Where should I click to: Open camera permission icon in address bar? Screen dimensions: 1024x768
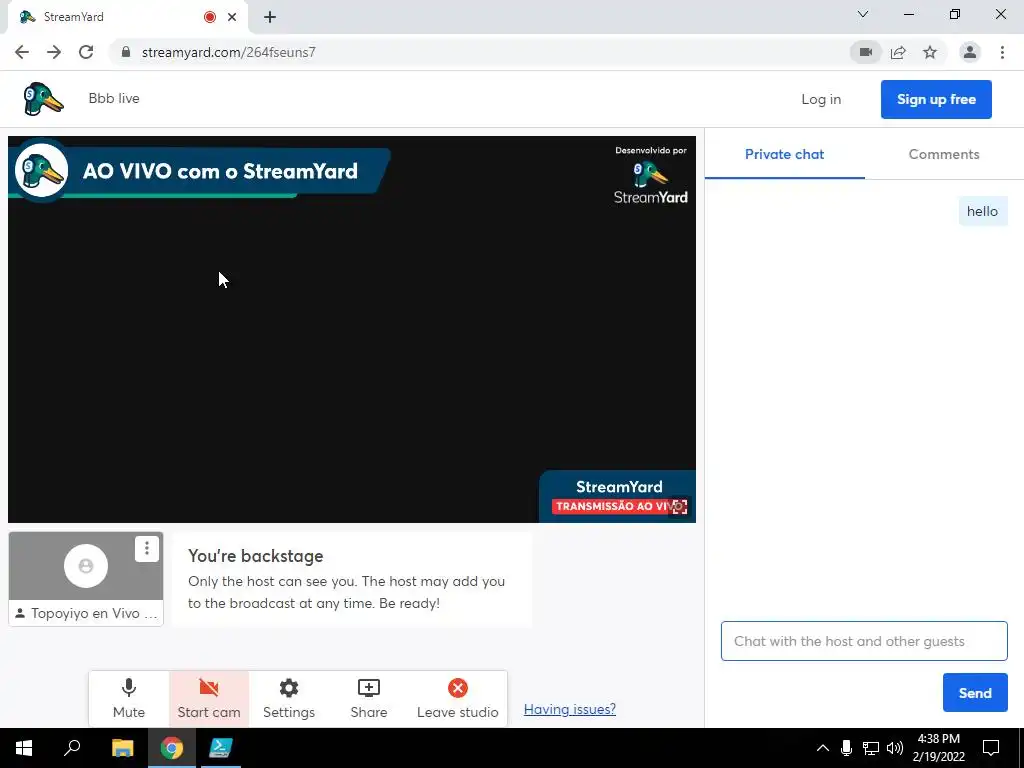[866, 52]
